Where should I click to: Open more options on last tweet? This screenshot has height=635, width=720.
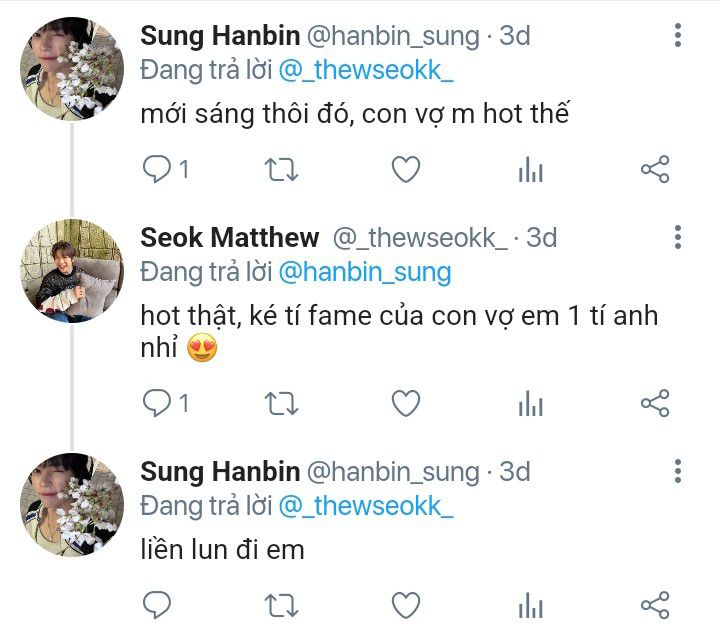coord(678,471)
